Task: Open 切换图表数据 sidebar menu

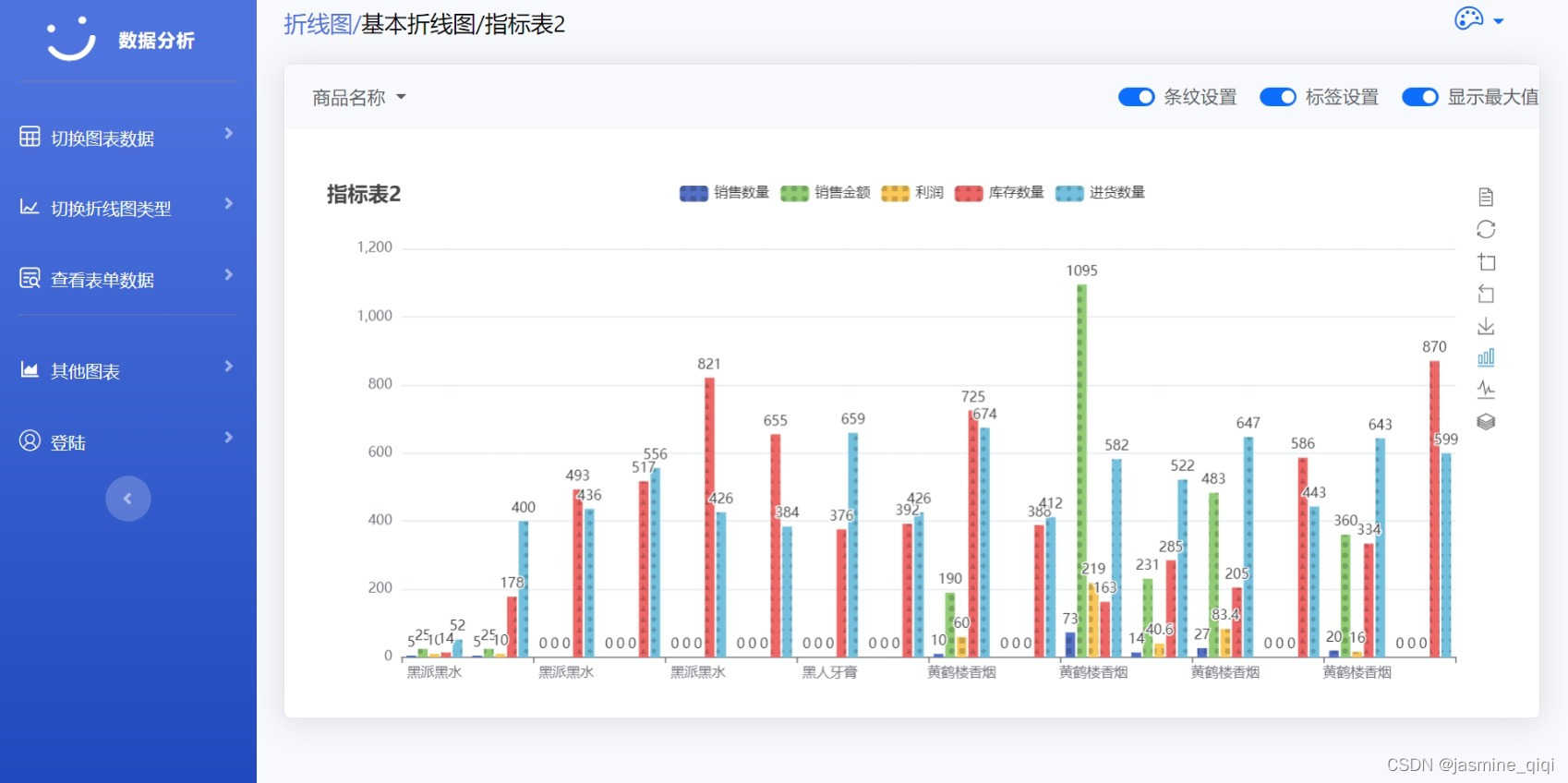Action: pyautogui.click(x=128, y=137)
